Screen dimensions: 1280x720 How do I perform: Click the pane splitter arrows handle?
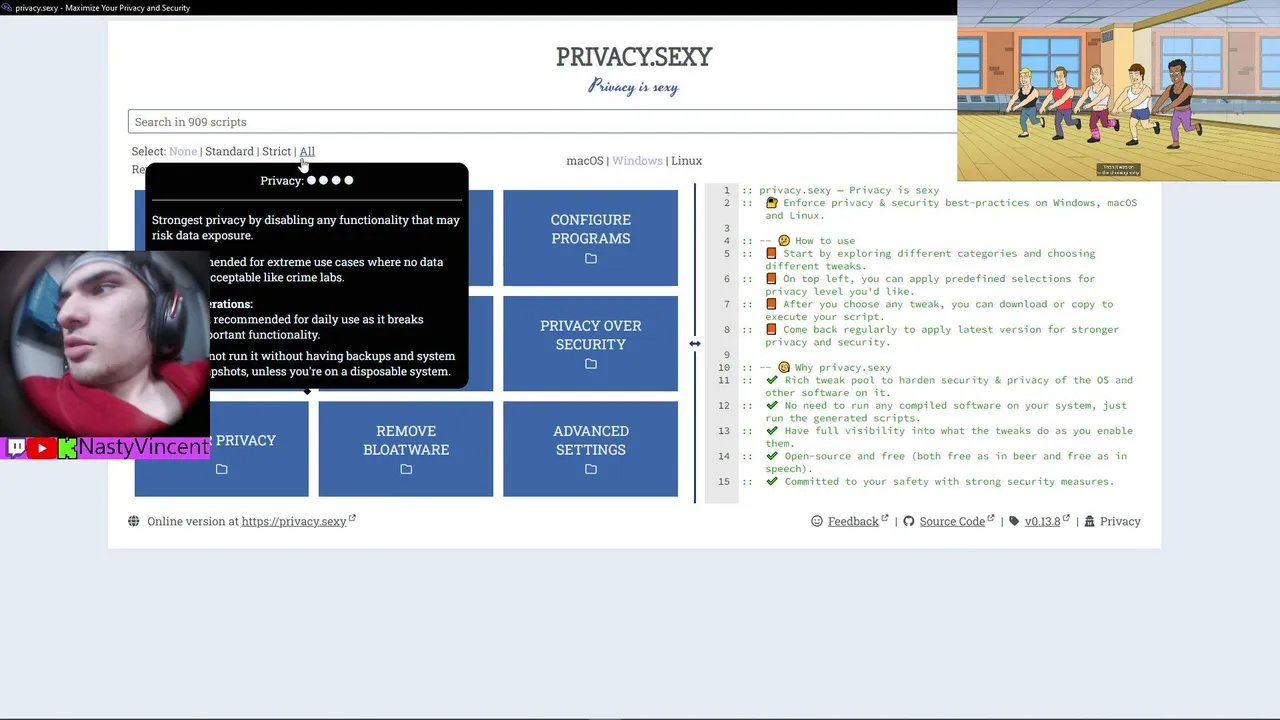point(694,343)
